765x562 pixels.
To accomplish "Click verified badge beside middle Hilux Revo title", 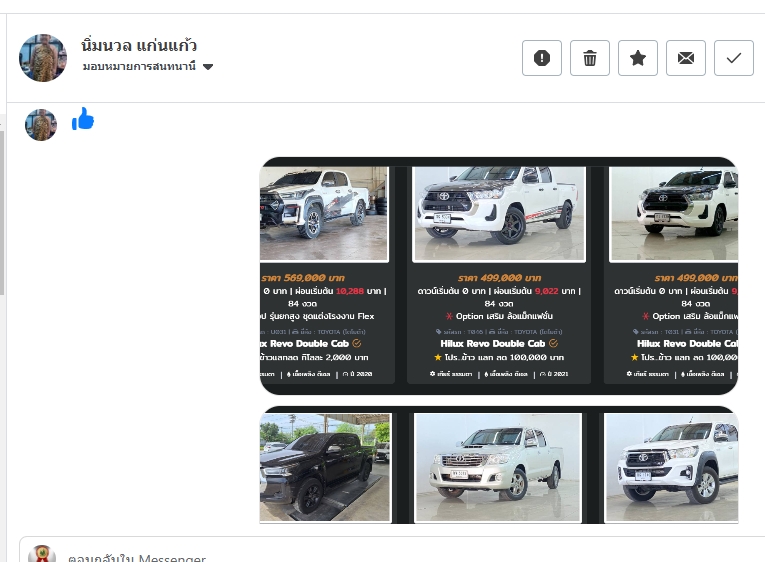I will 553,343.
